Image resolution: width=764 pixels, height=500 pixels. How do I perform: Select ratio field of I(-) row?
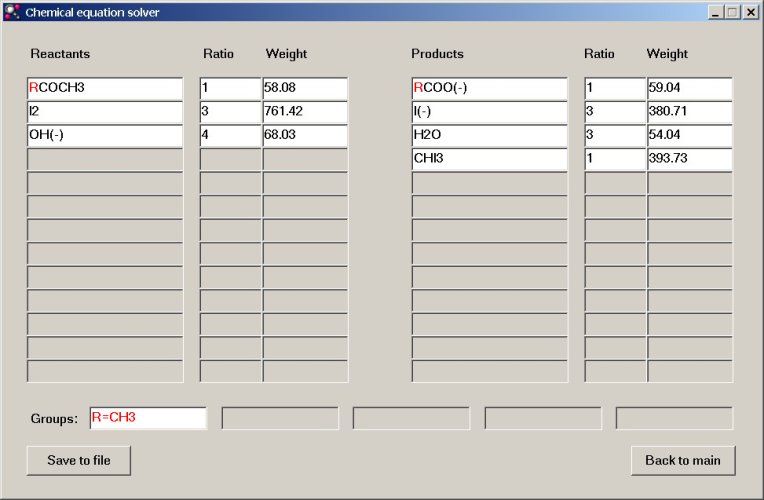(615, 111)
